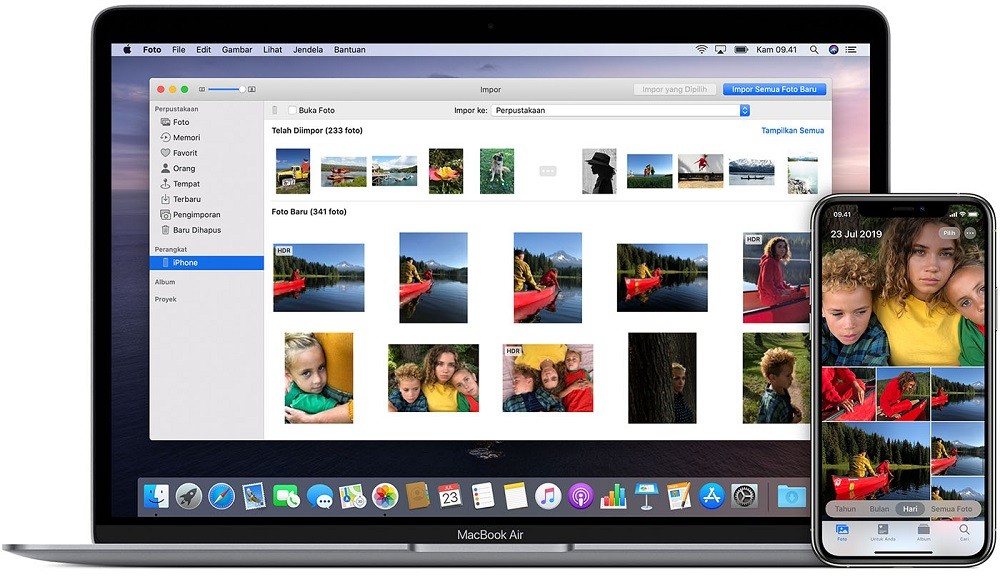Viewport: 1000px width, 577px height.
Task: Click Impor Semua Foto Baru
Action: point(774,89)
